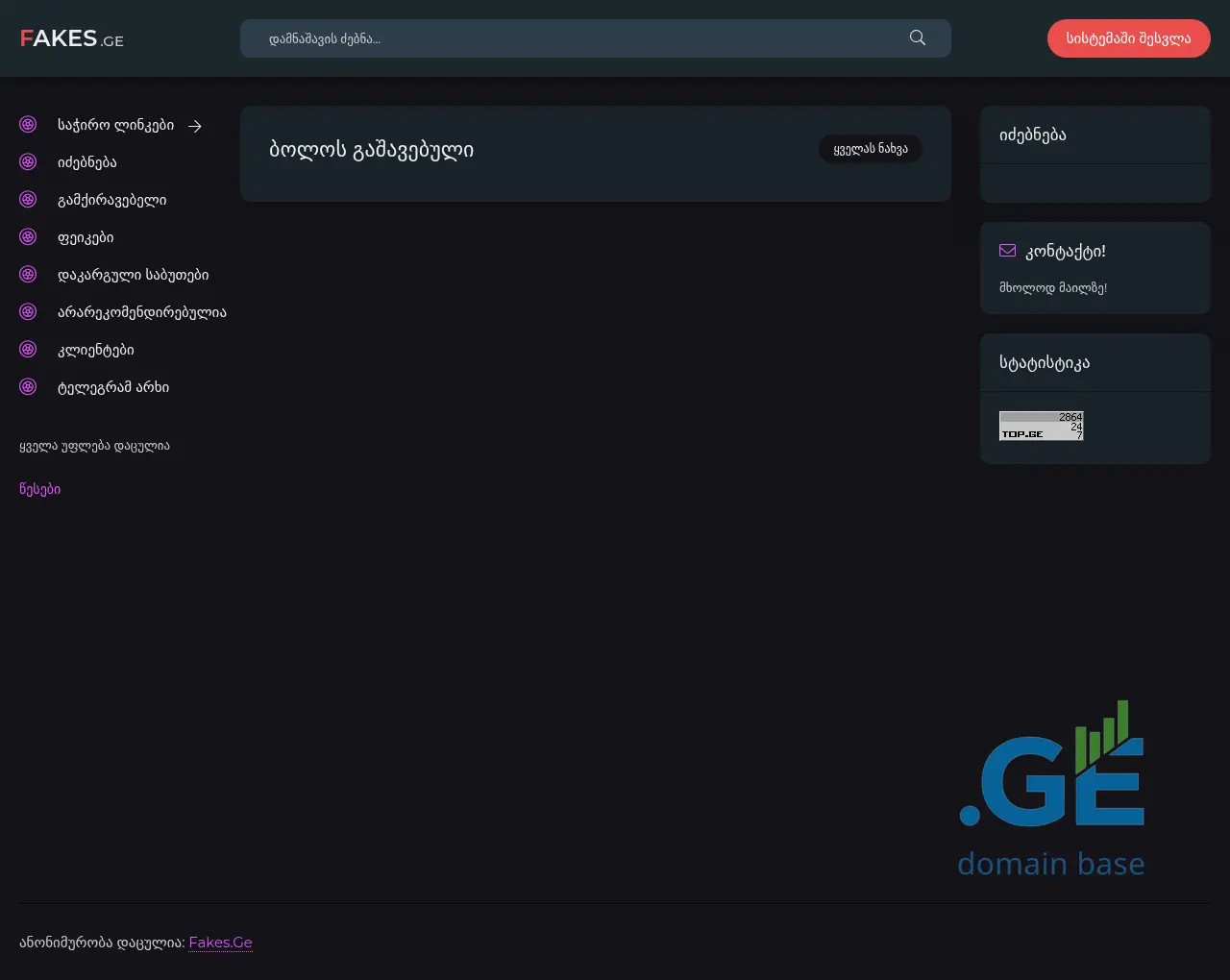Click the icon beside არარეკომენდირებულია

click(x=28, y=312)
